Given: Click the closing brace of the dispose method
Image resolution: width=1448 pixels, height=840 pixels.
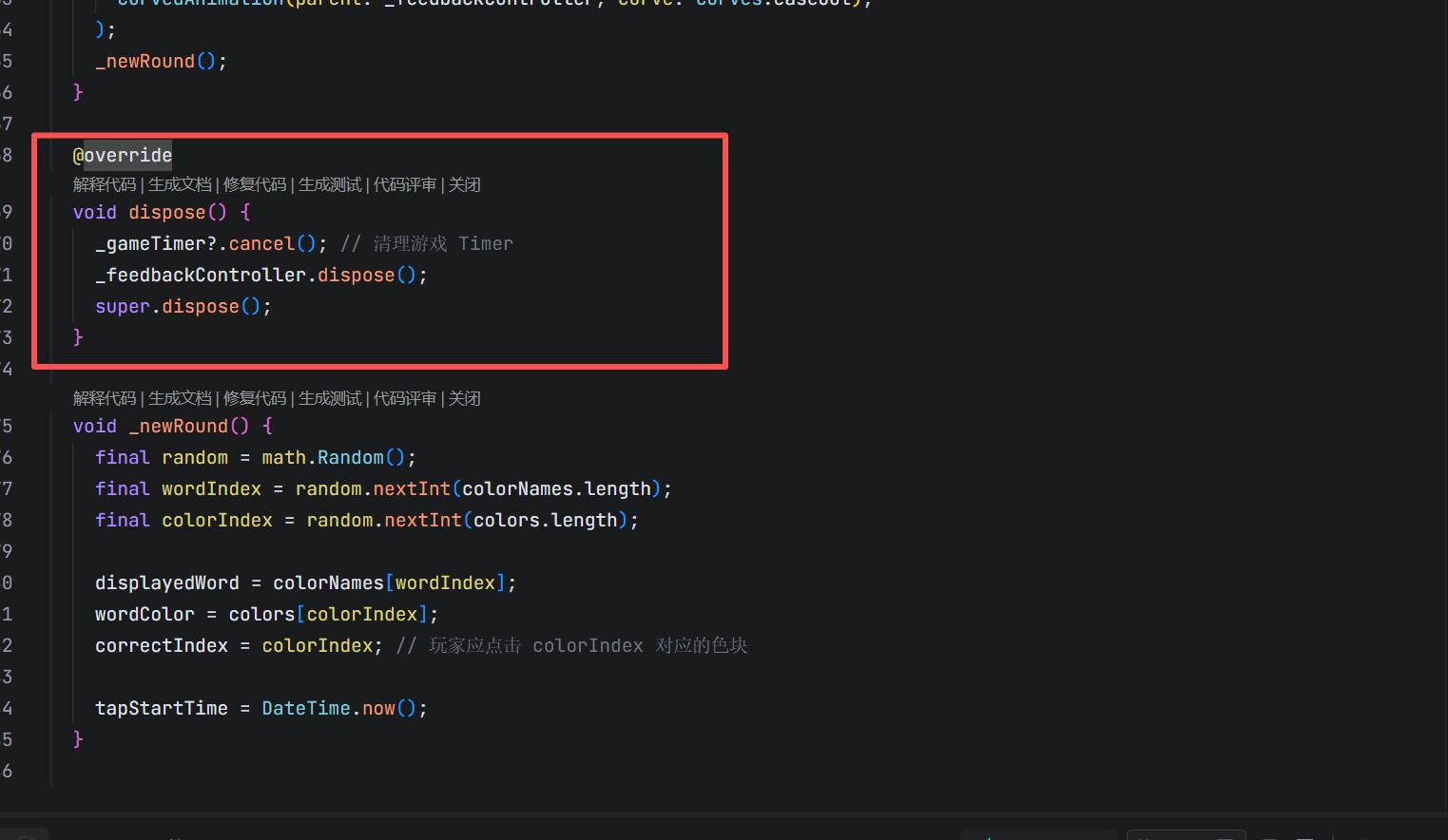Looking at the screenshot, I should coord(78,337).
